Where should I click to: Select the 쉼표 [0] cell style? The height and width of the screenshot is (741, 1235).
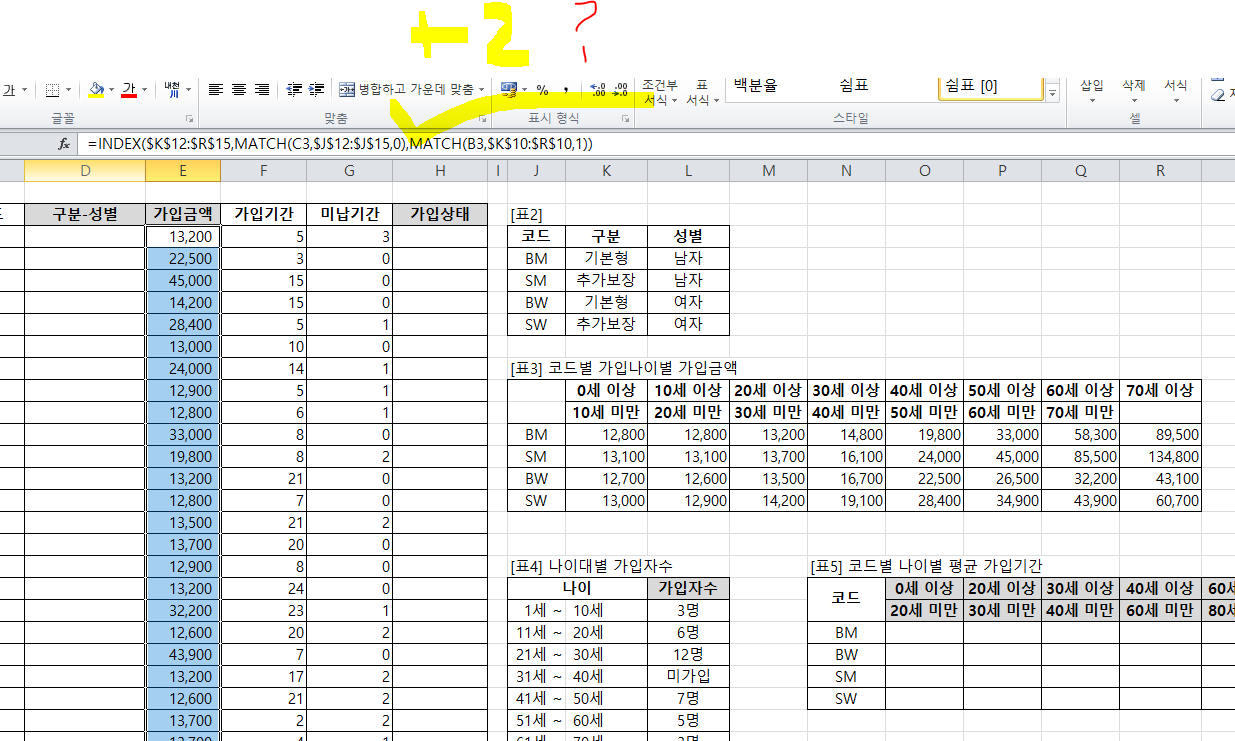(991, 86)
